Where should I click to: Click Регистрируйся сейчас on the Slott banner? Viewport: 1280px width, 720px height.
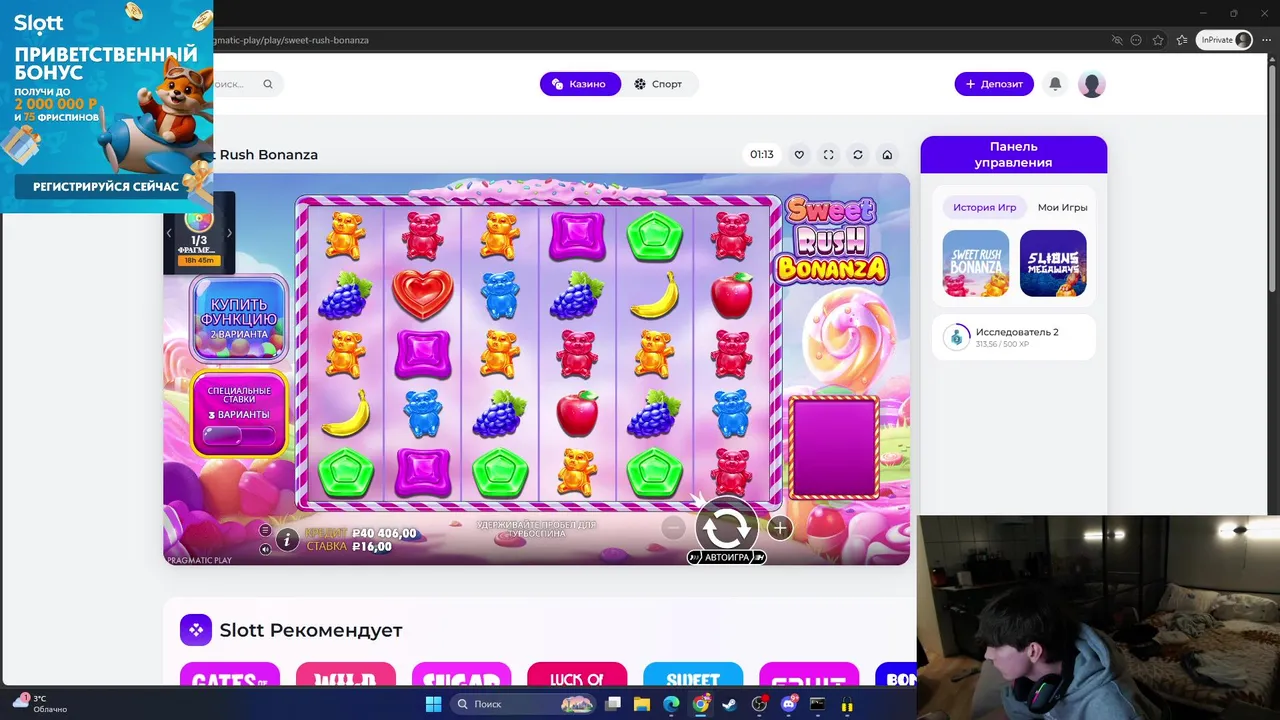106,187
